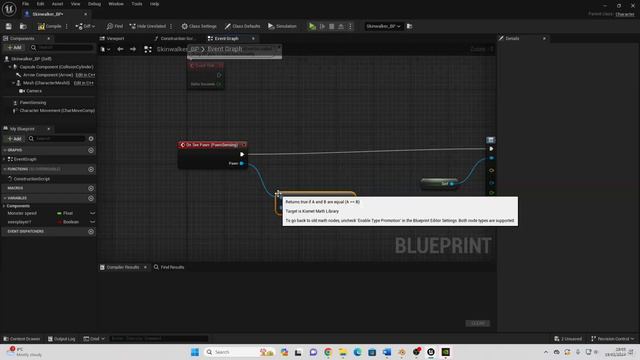Start Simulation from toolbar
640x360 pixels.
(x=282, y=26)
